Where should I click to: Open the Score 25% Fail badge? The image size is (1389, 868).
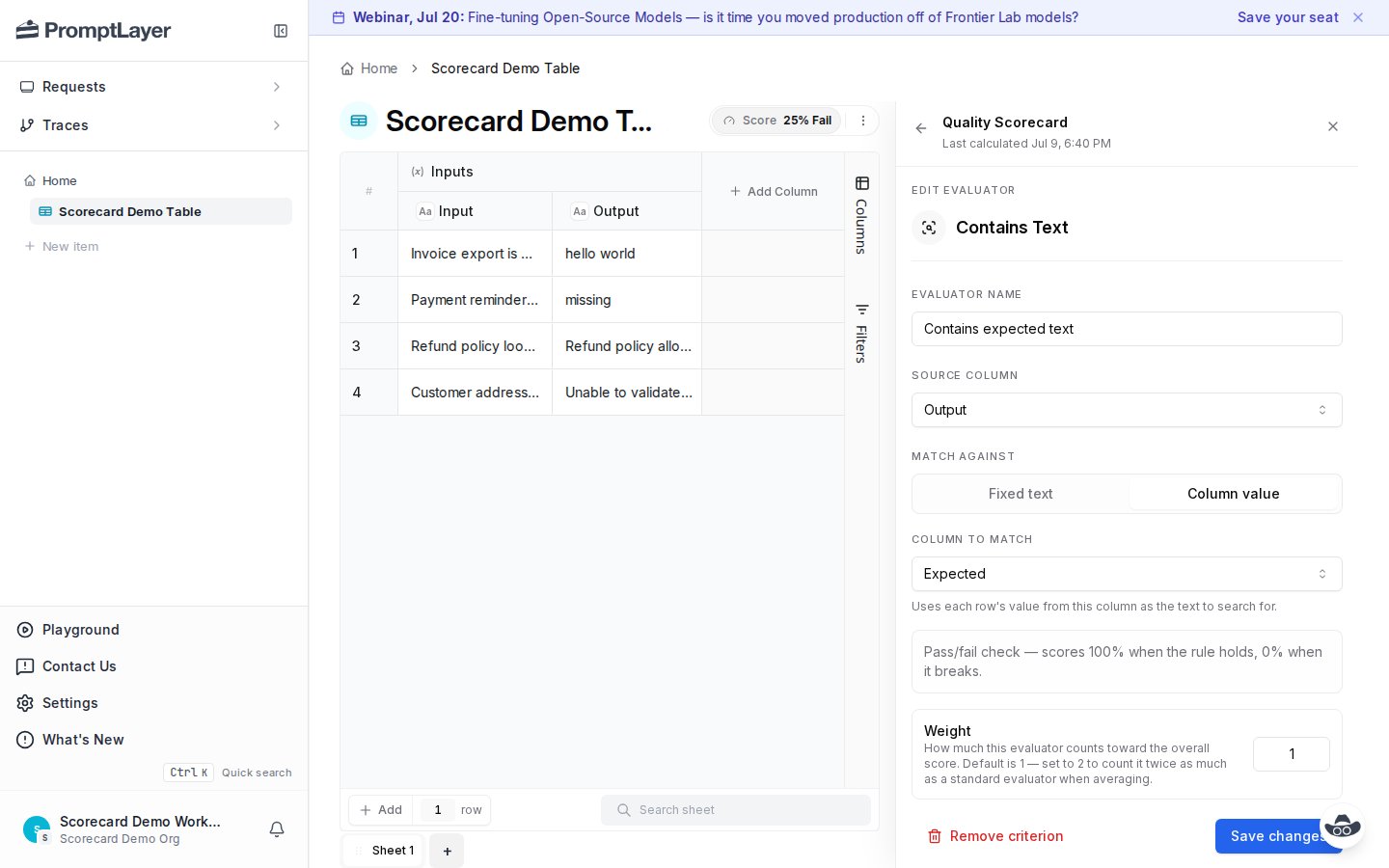pyautogui.click(x=777, y=121)
